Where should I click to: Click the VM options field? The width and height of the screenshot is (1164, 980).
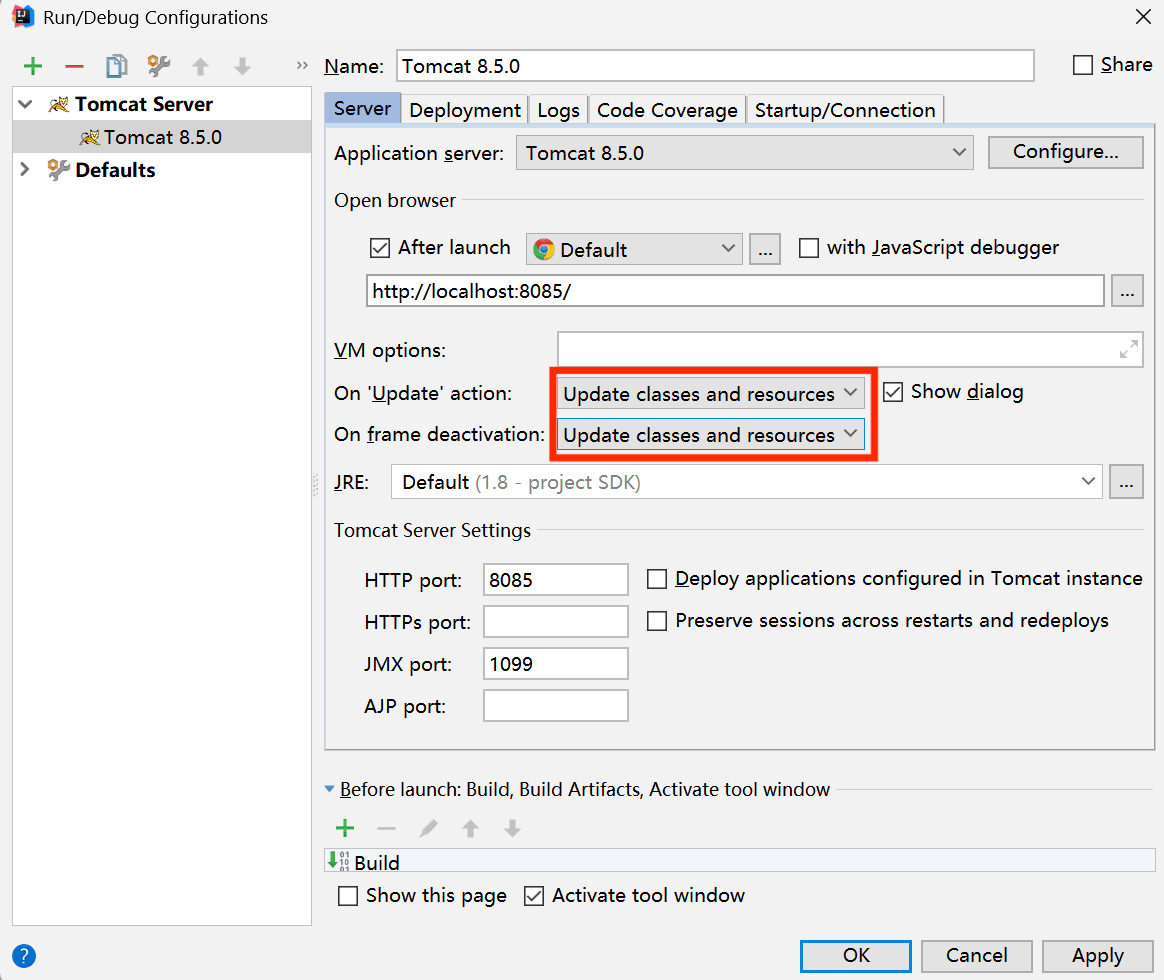tap(850, 350)
